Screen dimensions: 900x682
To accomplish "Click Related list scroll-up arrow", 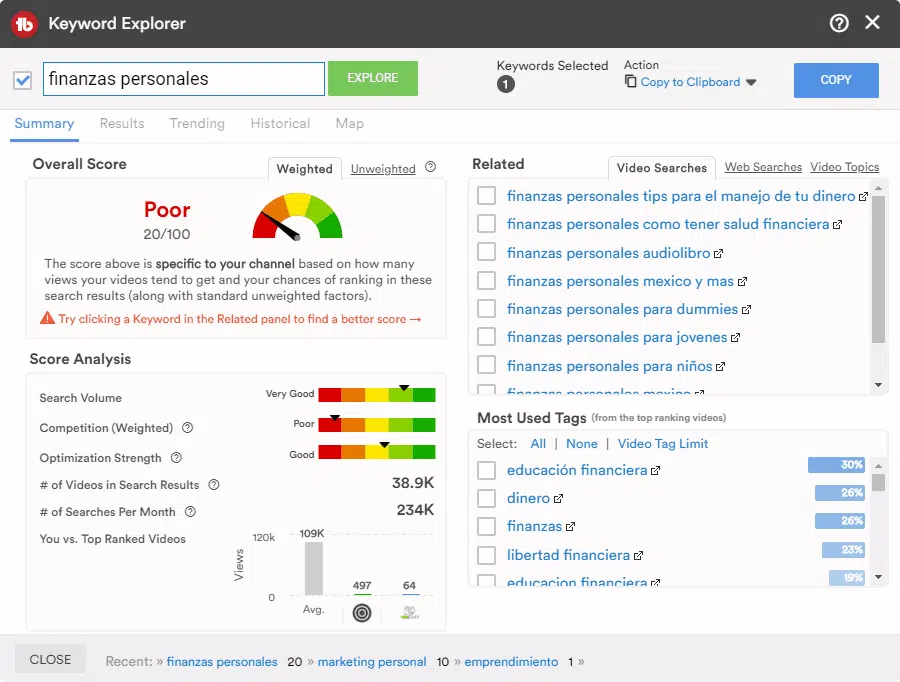I will [x=878, y=188].
